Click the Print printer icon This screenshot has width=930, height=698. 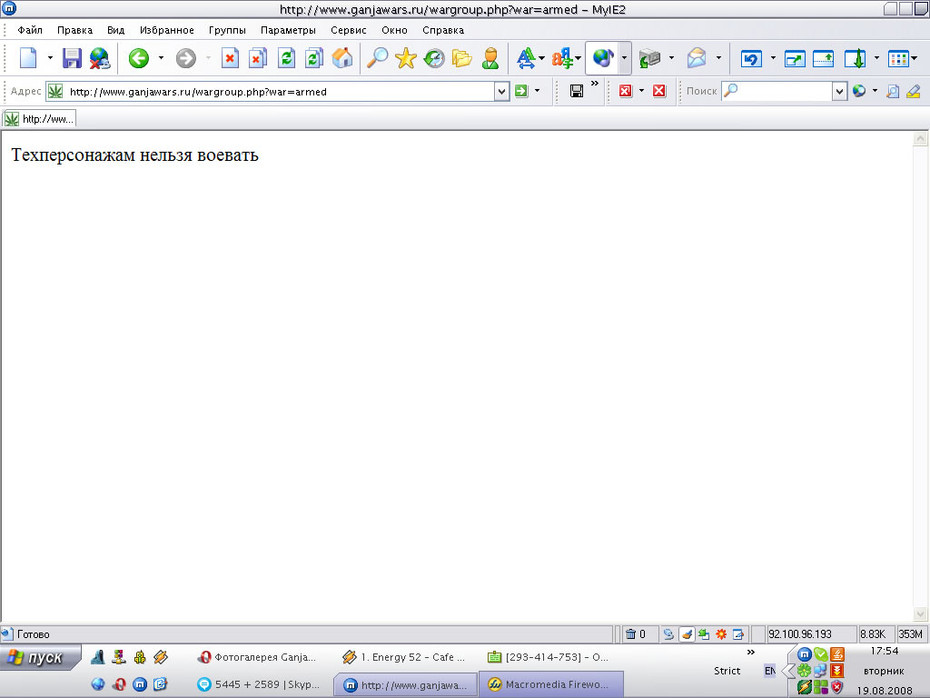[x=649, y=58]
